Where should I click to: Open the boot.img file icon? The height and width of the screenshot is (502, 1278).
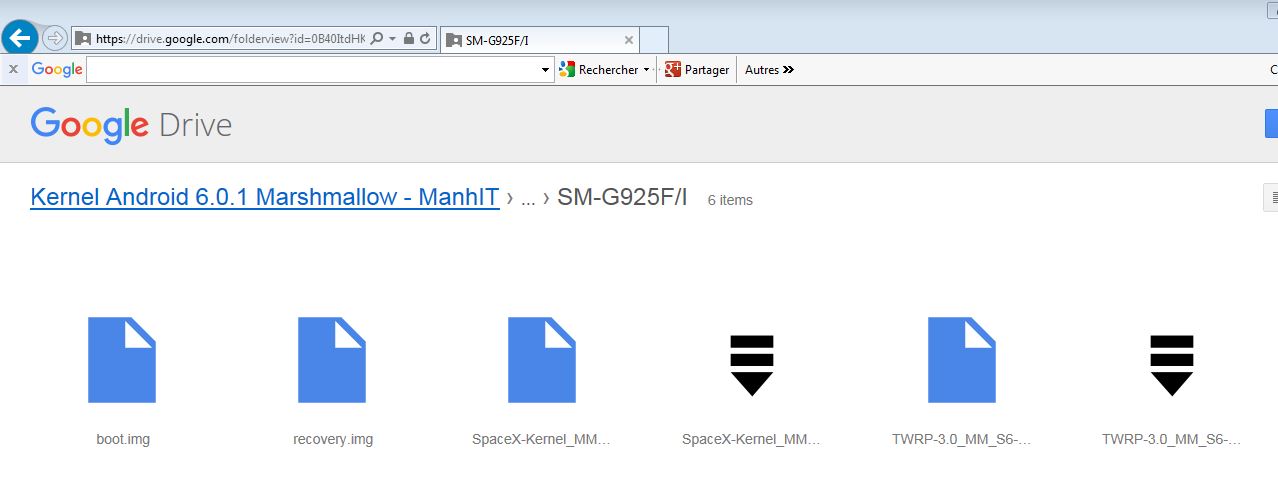click(x=122, y=360)
